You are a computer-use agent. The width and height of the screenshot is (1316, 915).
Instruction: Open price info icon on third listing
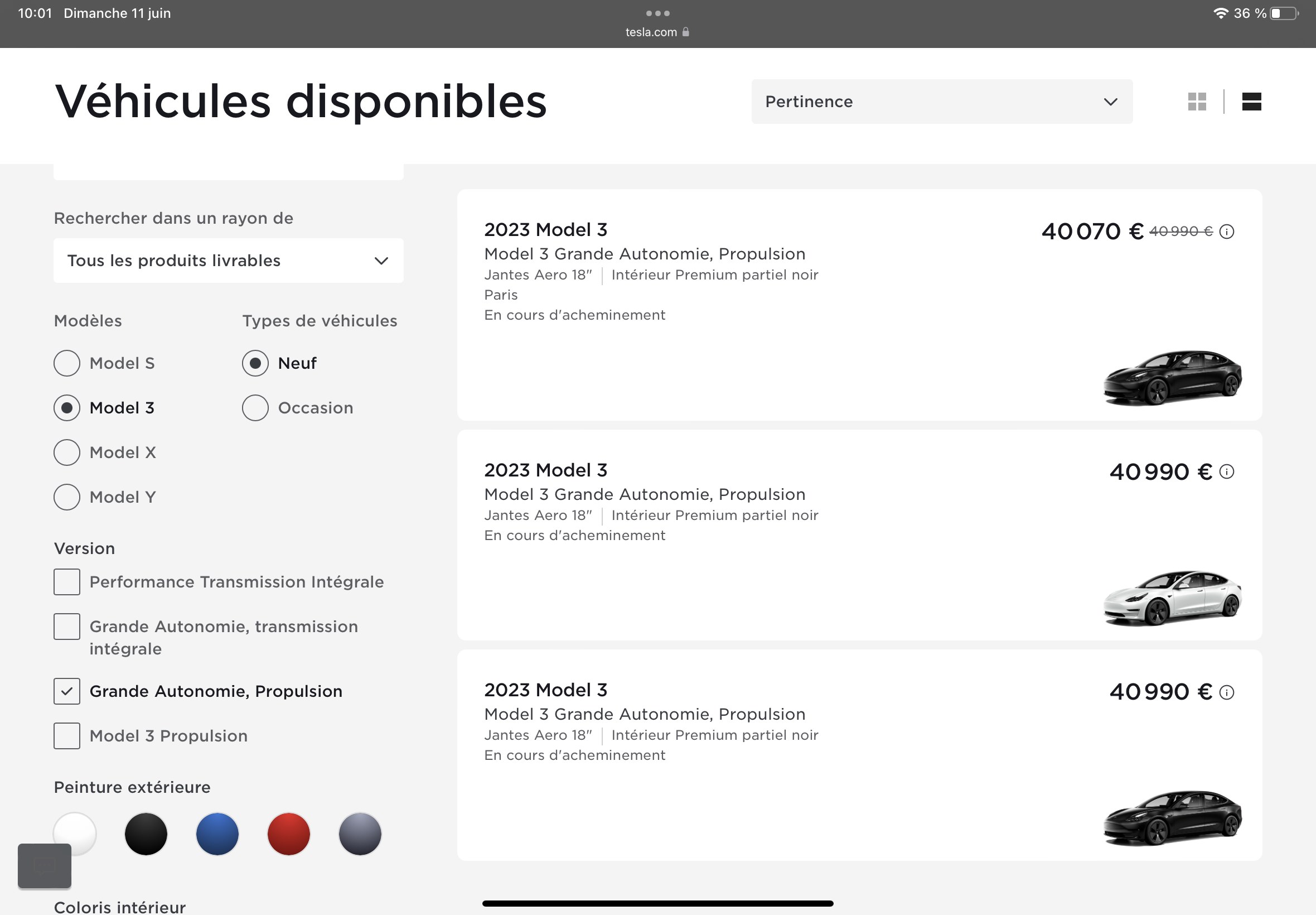(x=1227, y=692)
